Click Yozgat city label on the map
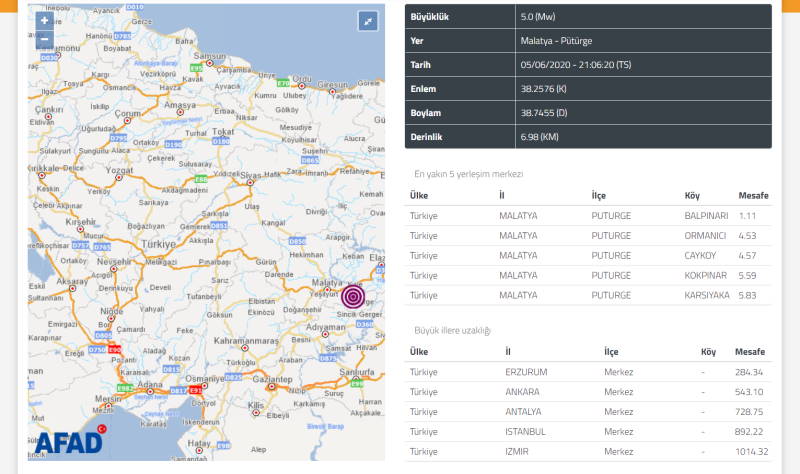 (119, 170)
